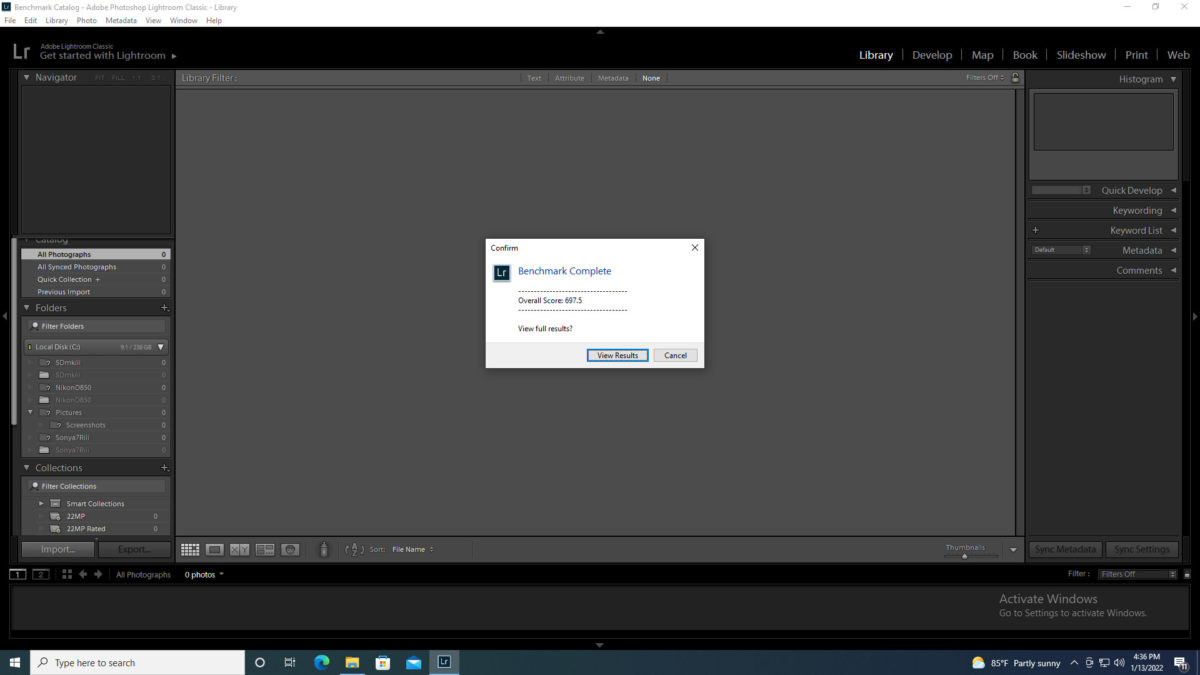Open the Local Disk (C:) volume dropdown
Screen dimensions: 1200x675
161,347
